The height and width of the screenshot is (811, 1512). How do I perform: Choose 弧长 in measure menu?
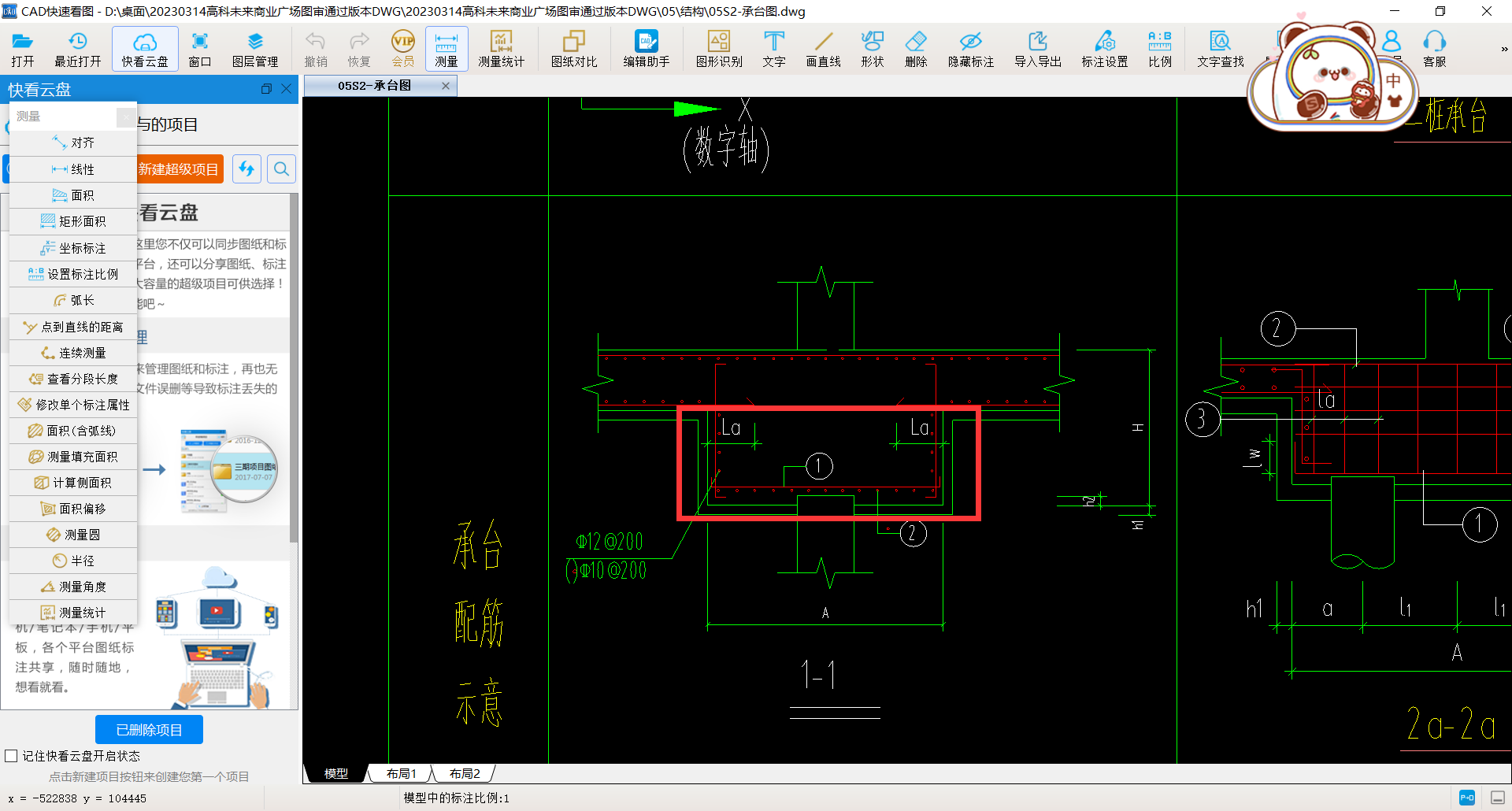click(x=73, y=300)
